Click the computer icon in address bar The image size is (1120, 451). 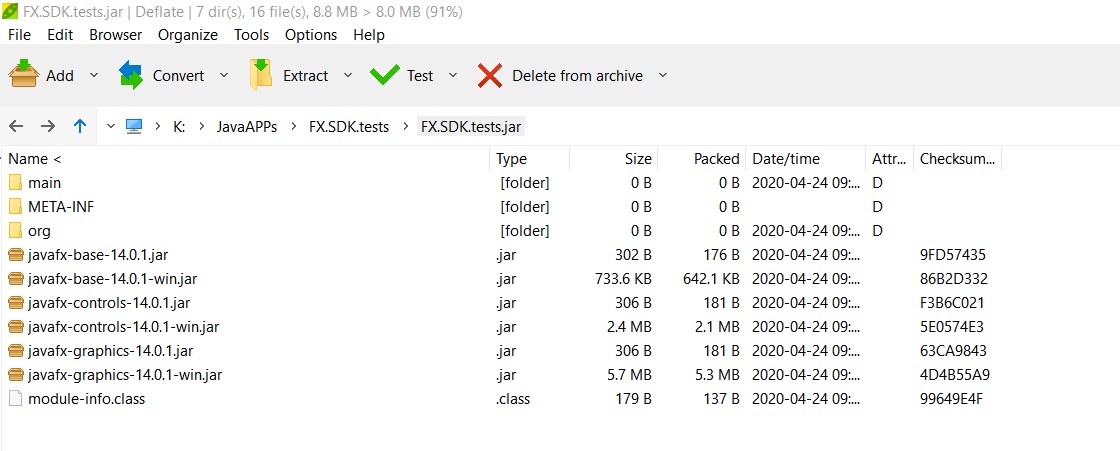134,126
